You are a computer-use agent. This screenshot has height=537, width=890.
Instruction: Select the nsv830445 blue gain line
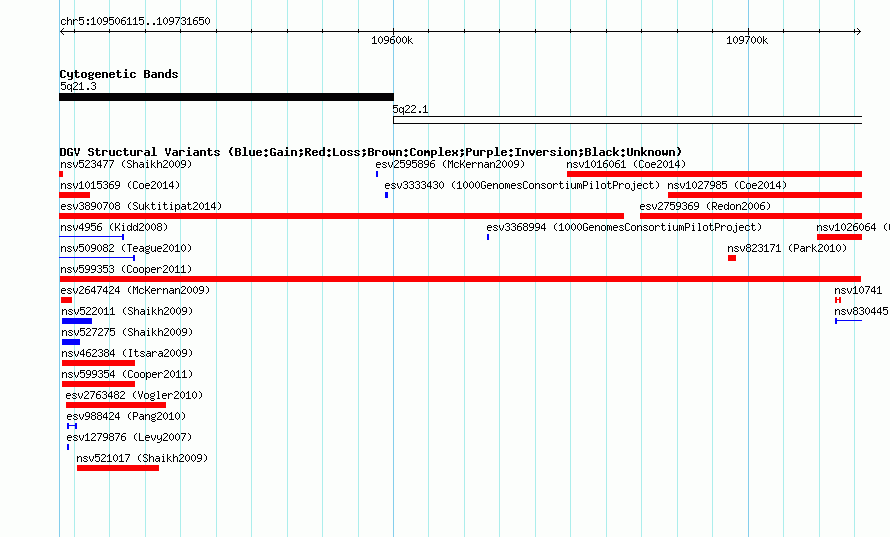(x=849, y=321)
